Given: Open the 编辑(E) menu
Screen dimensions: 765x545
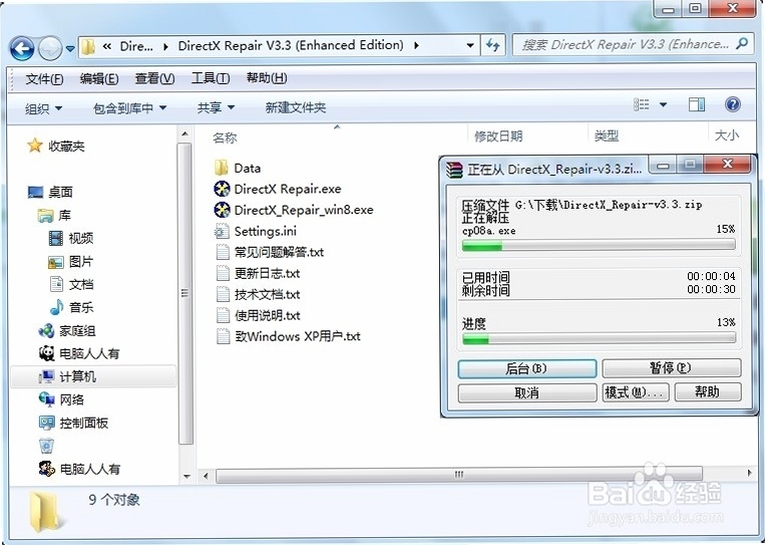Looking at the screenshot, I should tap(99, 78).
